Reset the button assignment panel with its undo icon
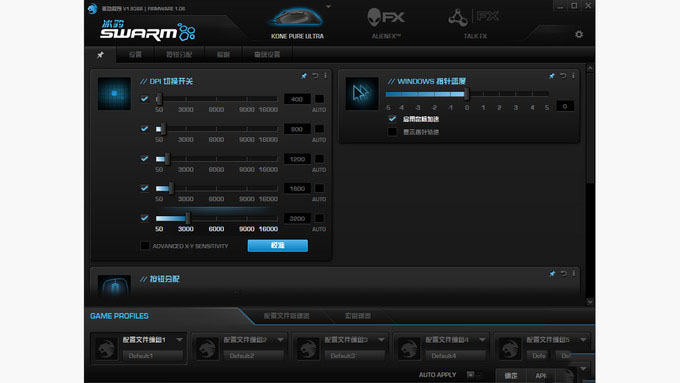 pyautogui.click(x=563, y=274)
